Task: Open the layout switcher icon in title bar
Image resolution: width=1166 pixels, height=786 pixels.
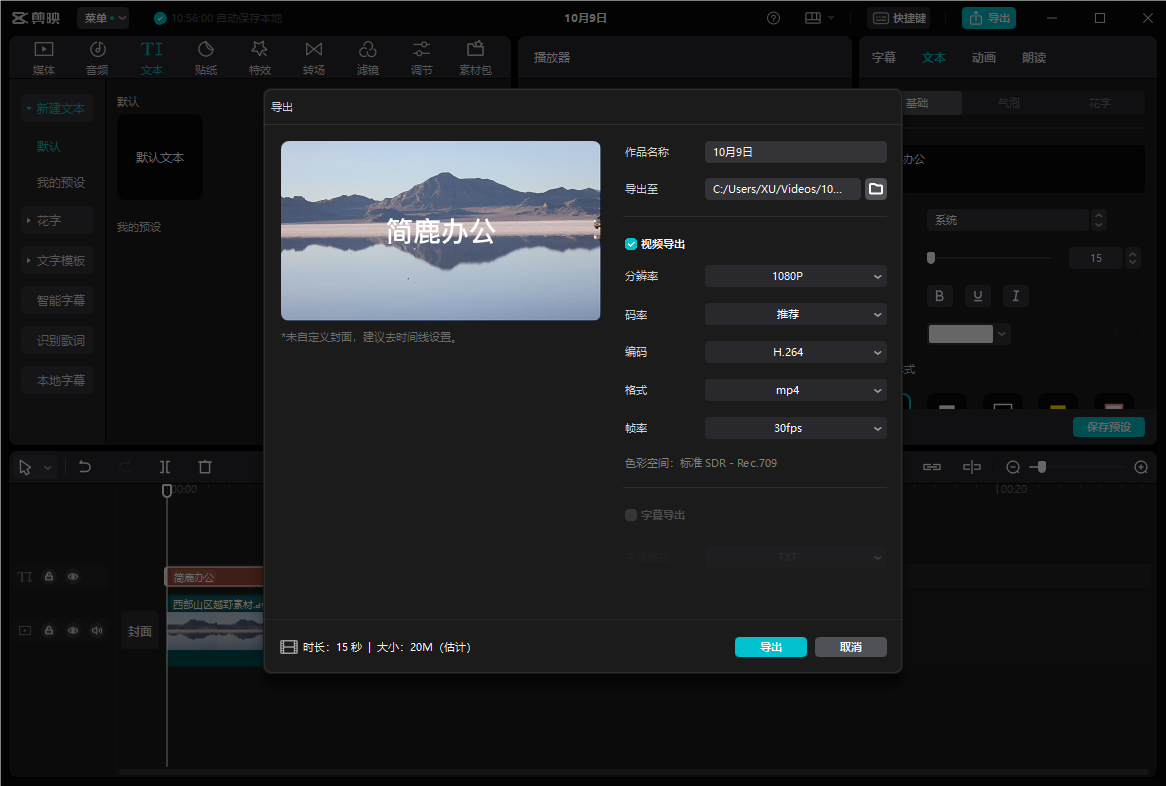Action: (x=813, y=18)
